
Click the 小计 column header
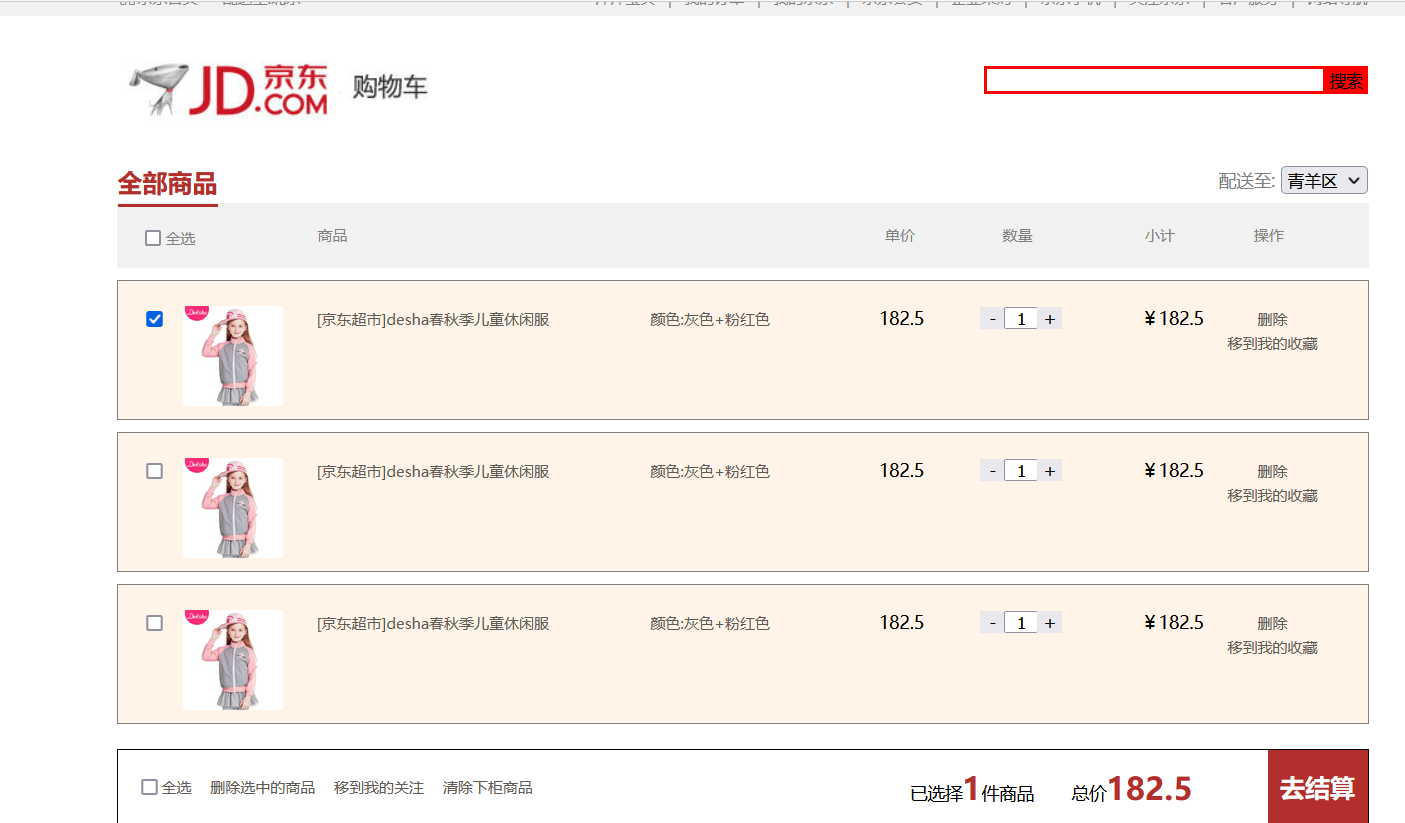click(x=1160, y=236)
